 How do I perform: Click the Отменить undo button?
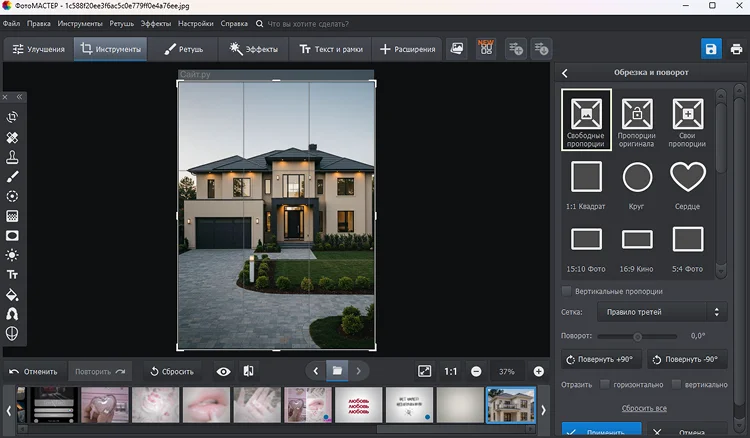pyautogui.click(x=33, y=372)
